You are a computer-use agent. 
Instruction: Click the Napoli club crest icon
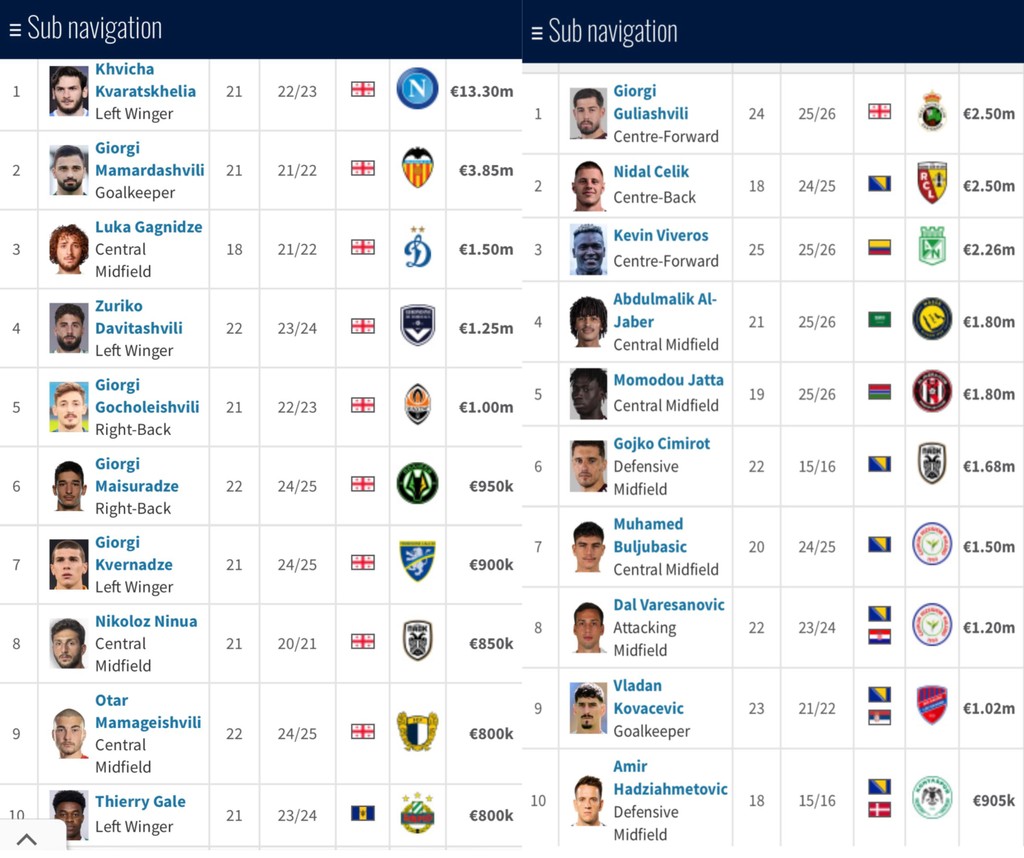click(x=417, y=89)
